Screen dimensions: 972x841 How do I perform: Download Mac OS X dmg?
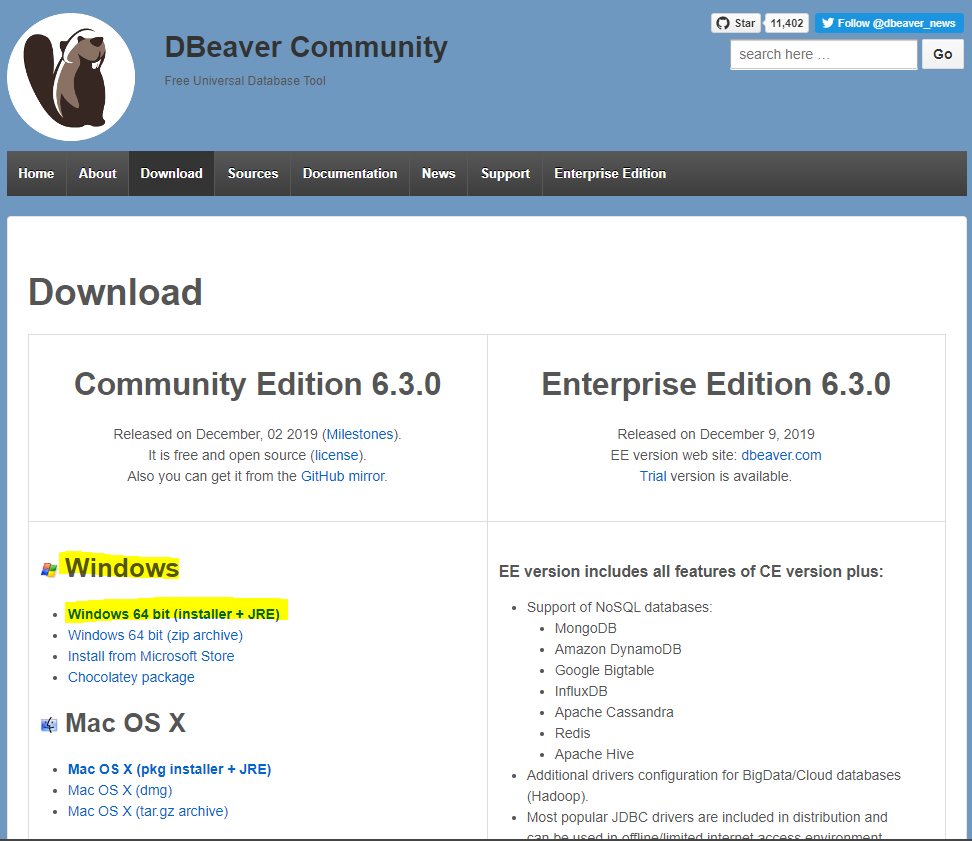tap(120, 790)
